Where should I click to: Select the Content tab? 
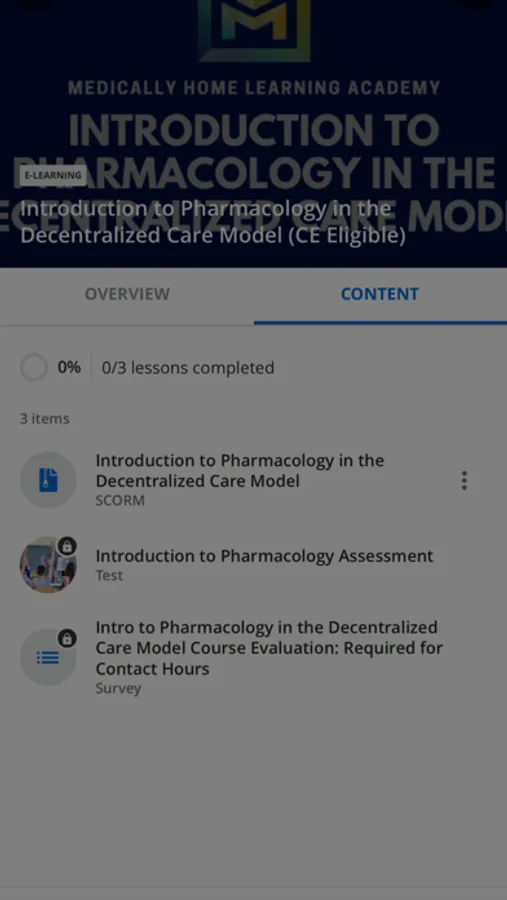pyautogui.click(x=380, y=294)
